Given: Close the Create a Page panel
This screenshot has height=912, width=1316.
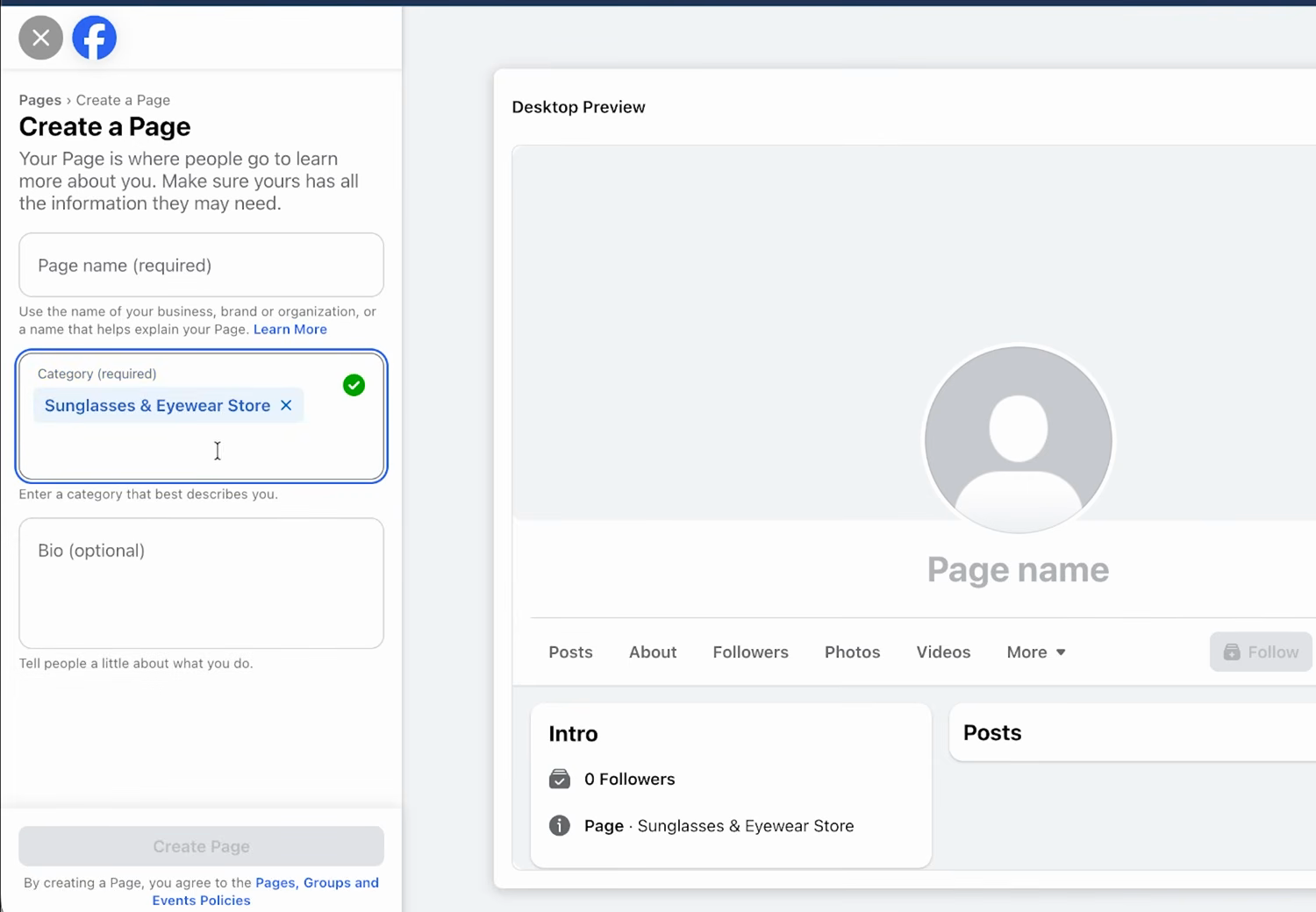Looking at the screenshot, I should (40, 38).
